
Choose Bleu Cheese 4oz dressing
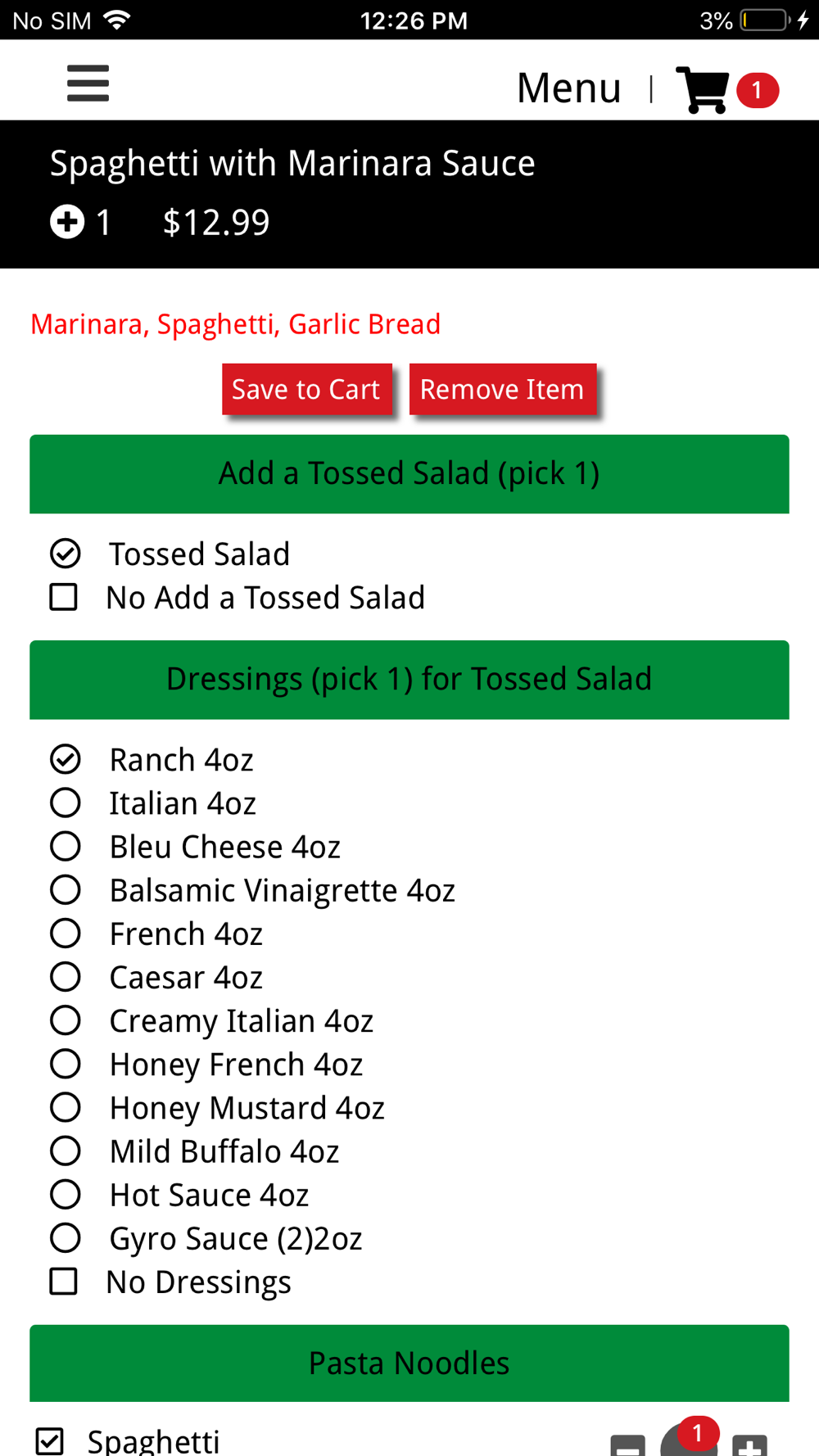point(66,847)
